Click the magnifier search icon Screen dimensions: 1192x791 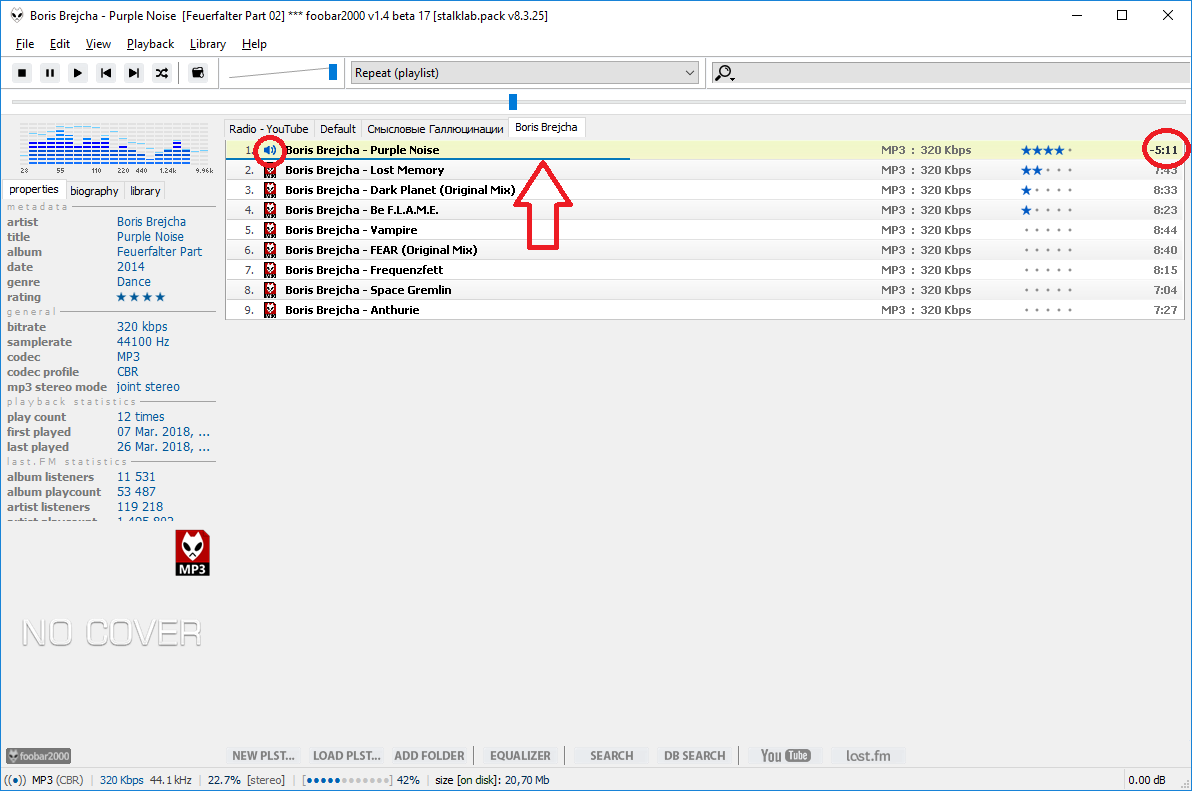pyautogui.click(x=724, y=73)
